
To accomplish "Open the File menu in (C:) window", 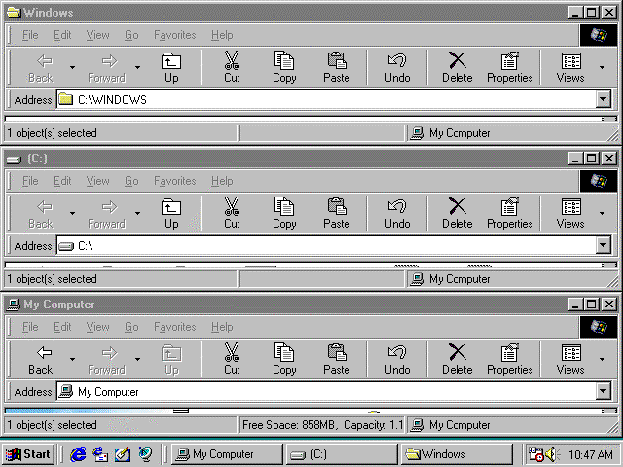I will pos(30,181).
